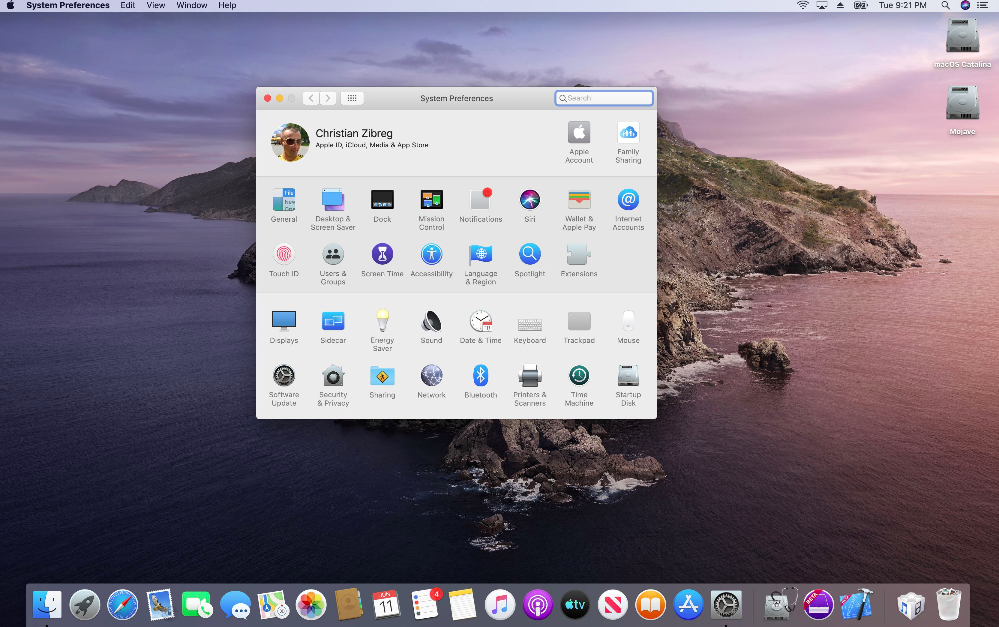This screenshot has width=999, height=627.
Task: Open the Sidecar settings pane
Action: tap(333, 322)
